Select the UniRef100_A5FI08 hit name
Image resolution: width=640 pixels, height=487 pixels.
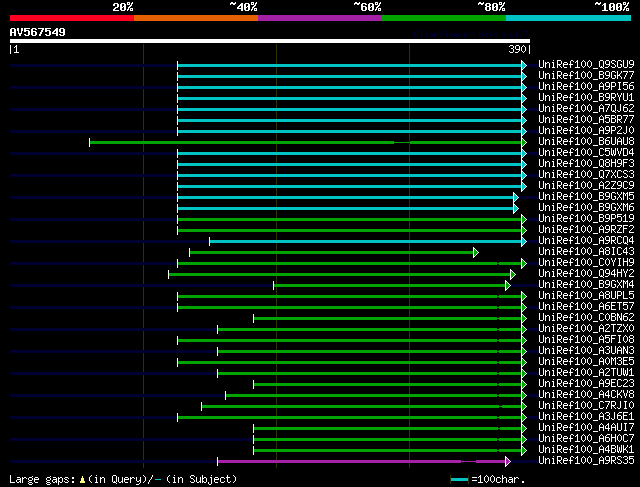pos(586,340)
